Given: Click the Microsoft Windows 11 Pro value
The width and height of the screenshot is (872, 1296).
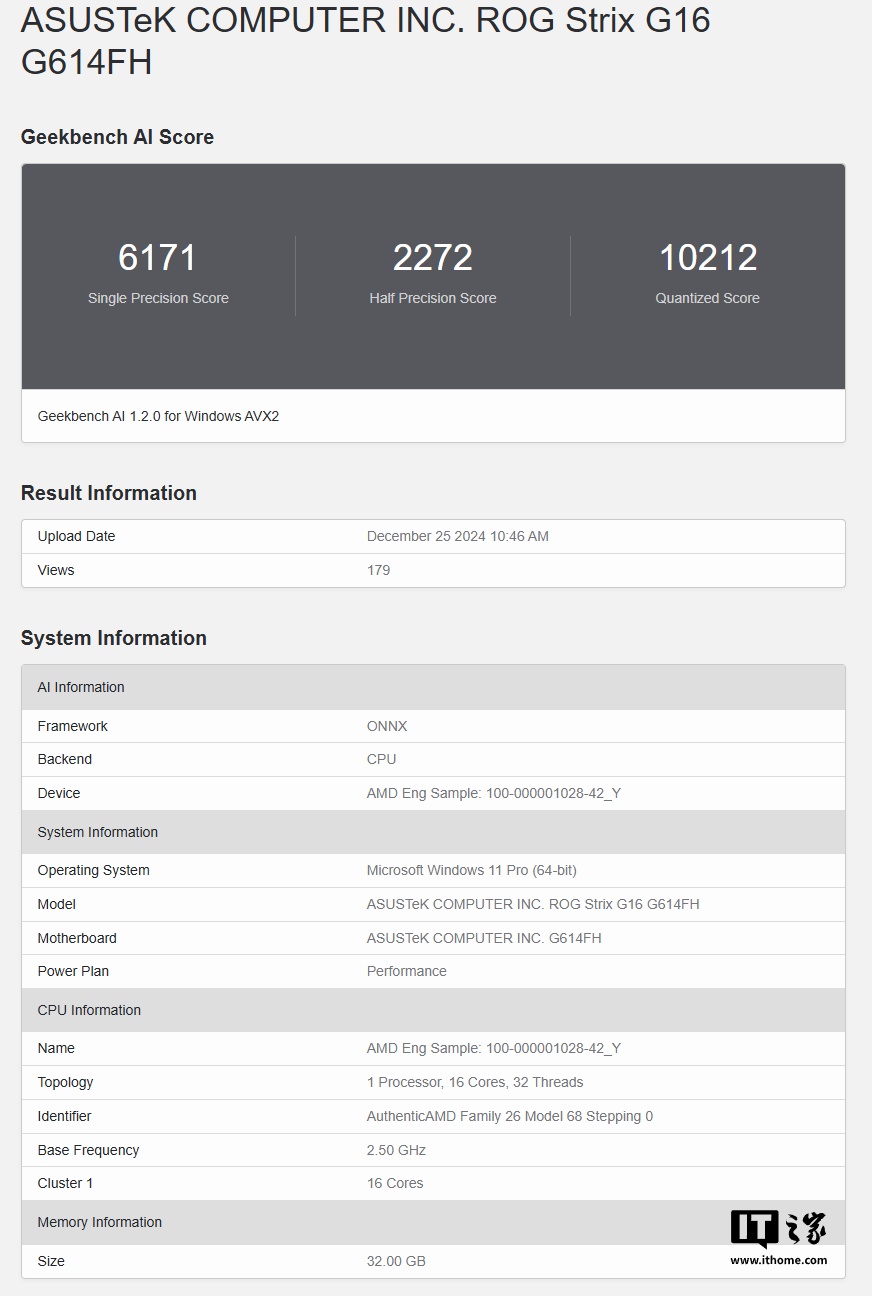Looking at the screenshot, I should pyautogui.click(x=471, y=870).
